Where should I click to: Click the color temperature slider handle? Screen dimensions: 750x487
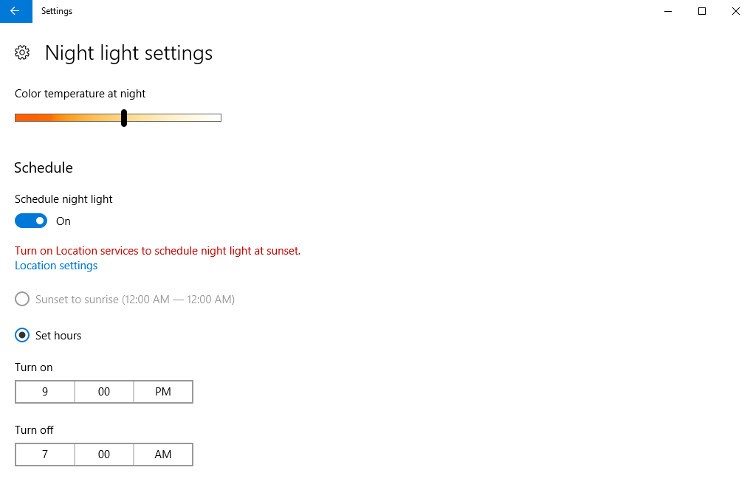(x=124, y=118)
